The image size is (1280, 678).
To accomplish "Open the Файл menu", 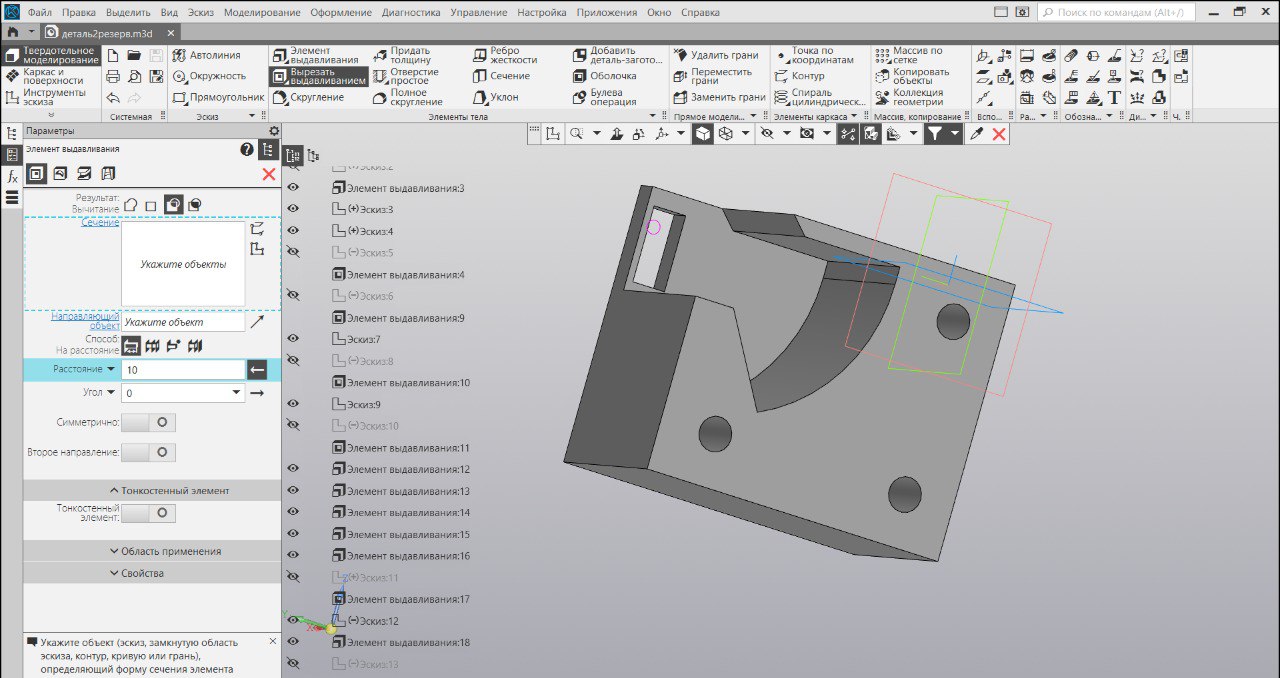I will pos(40,13).
